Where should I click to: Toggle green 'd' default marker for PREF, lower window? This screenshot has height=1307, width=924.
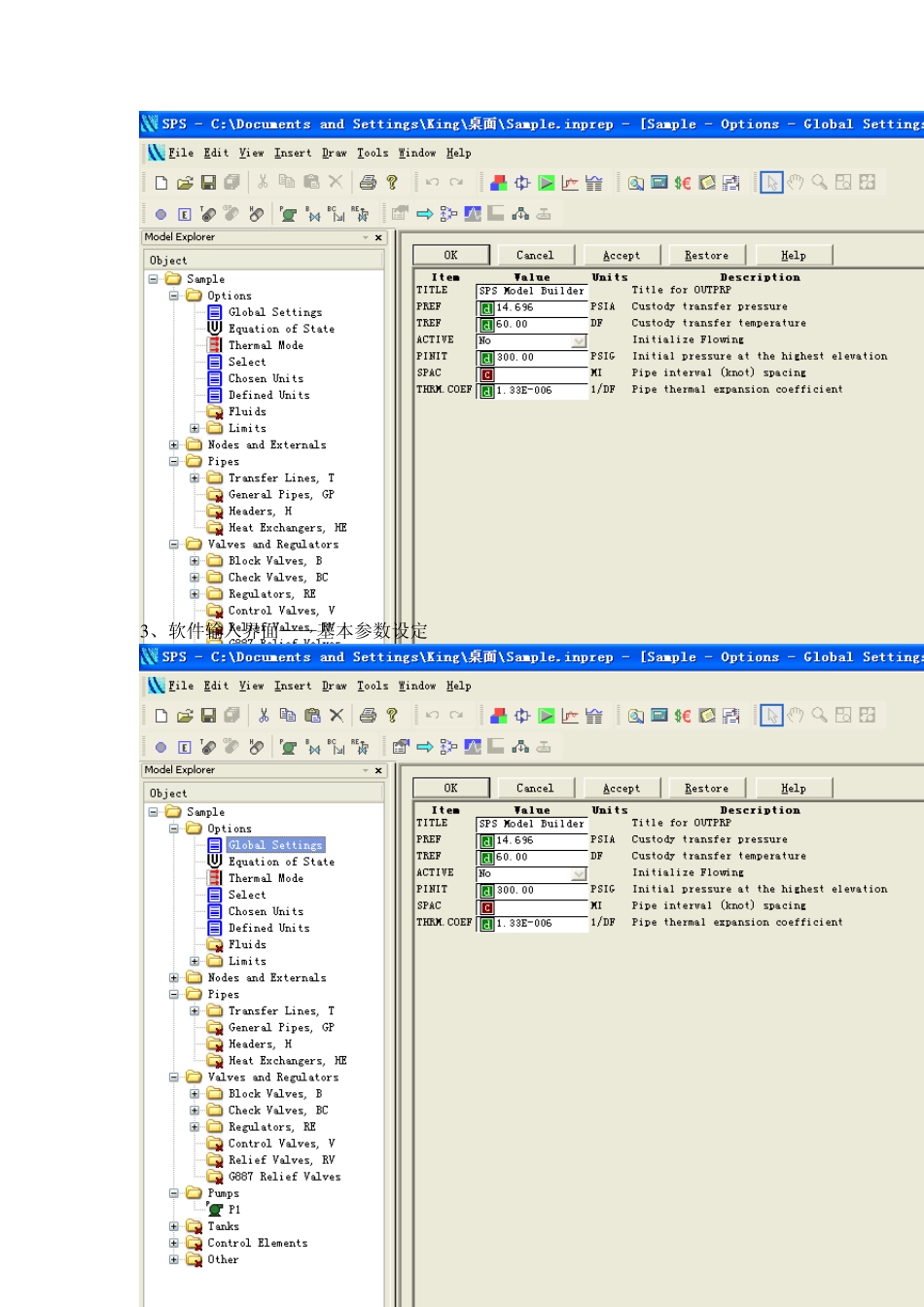(487, 841)
